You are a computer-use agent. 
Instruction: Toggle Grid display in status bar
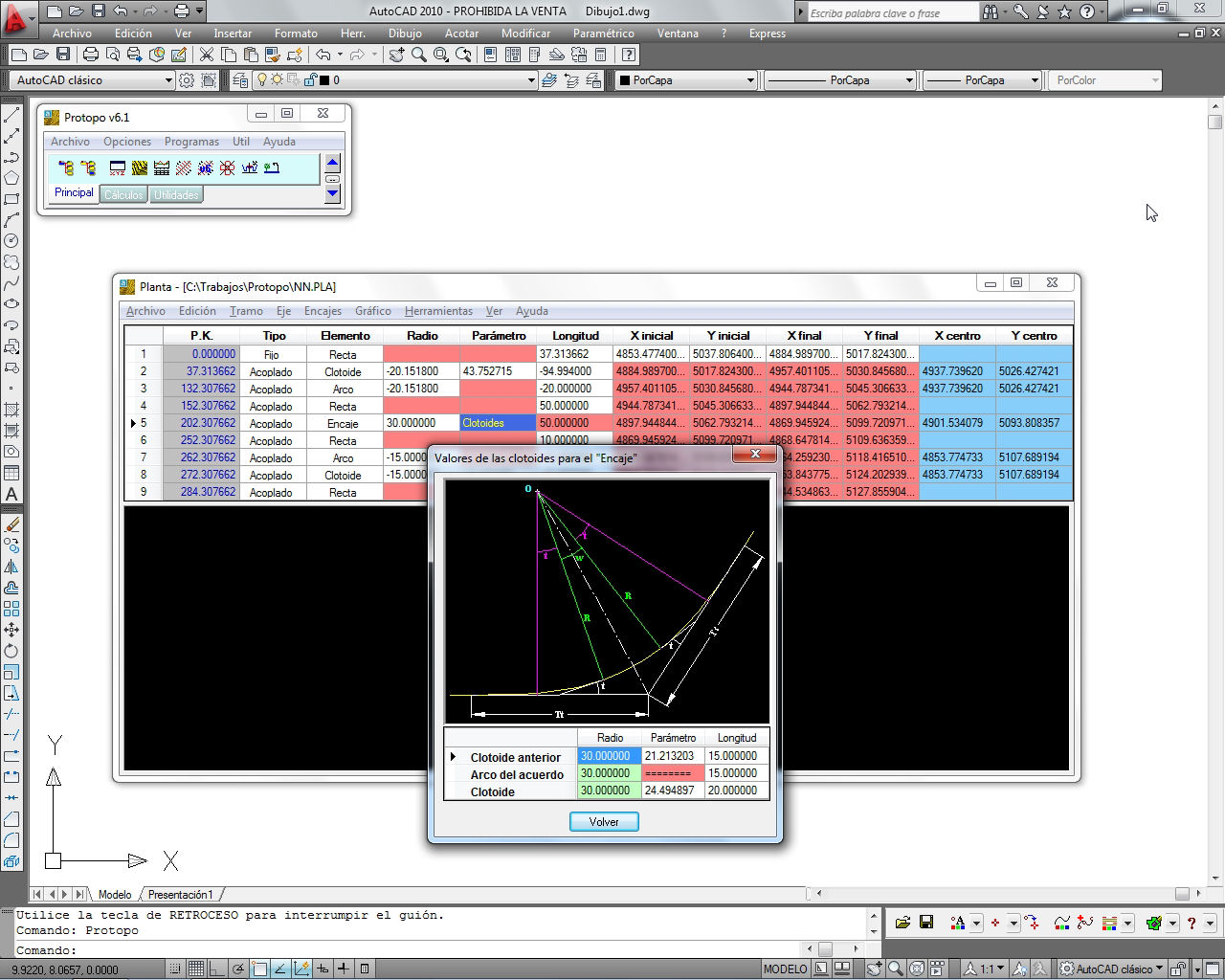point(196,969)
